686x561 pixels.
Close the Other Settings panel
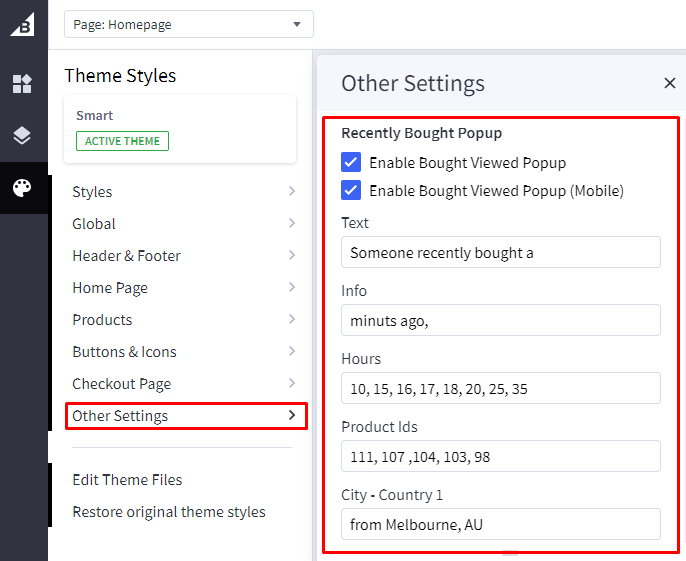point(670,83)
